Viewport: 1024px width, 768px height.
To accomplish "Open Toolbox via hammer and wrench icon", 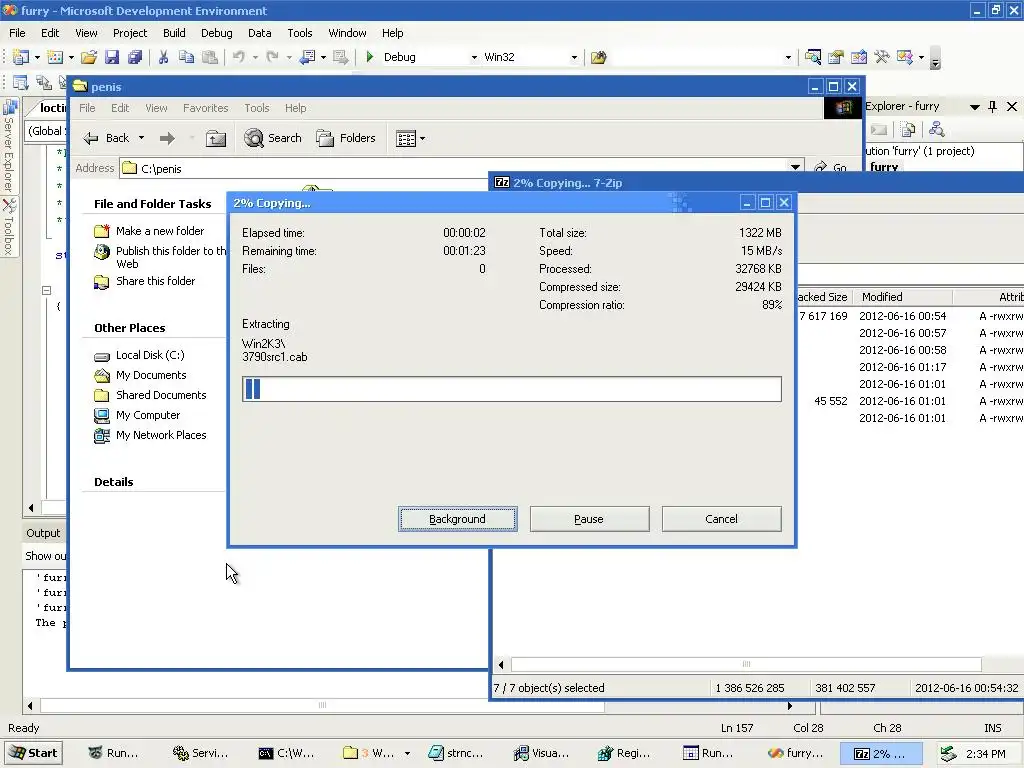I will (x=882, y=57).
